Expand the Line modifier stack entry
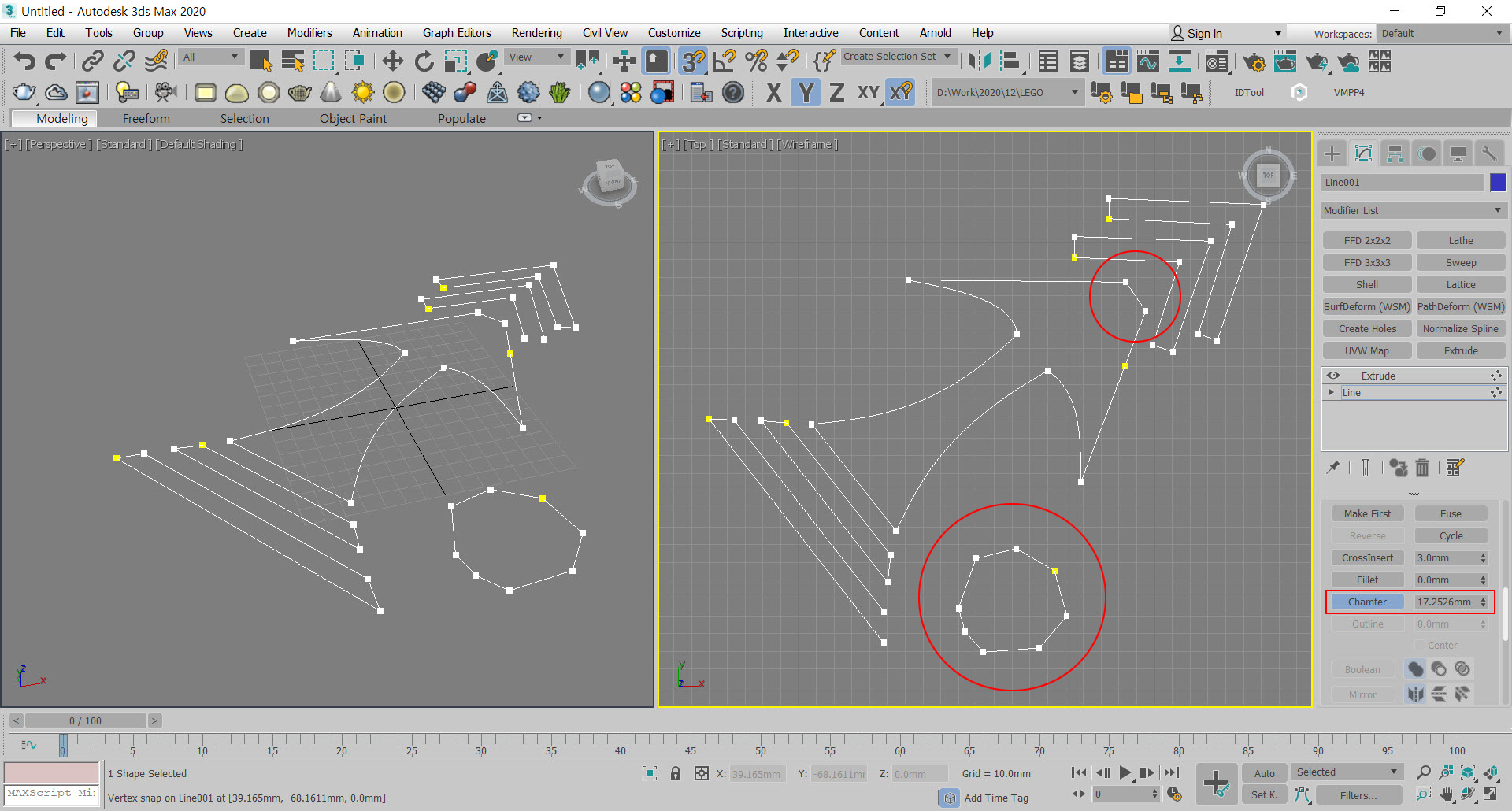Image resolution: width=1512 pixels, height=811 pixels. point(1332,392)
